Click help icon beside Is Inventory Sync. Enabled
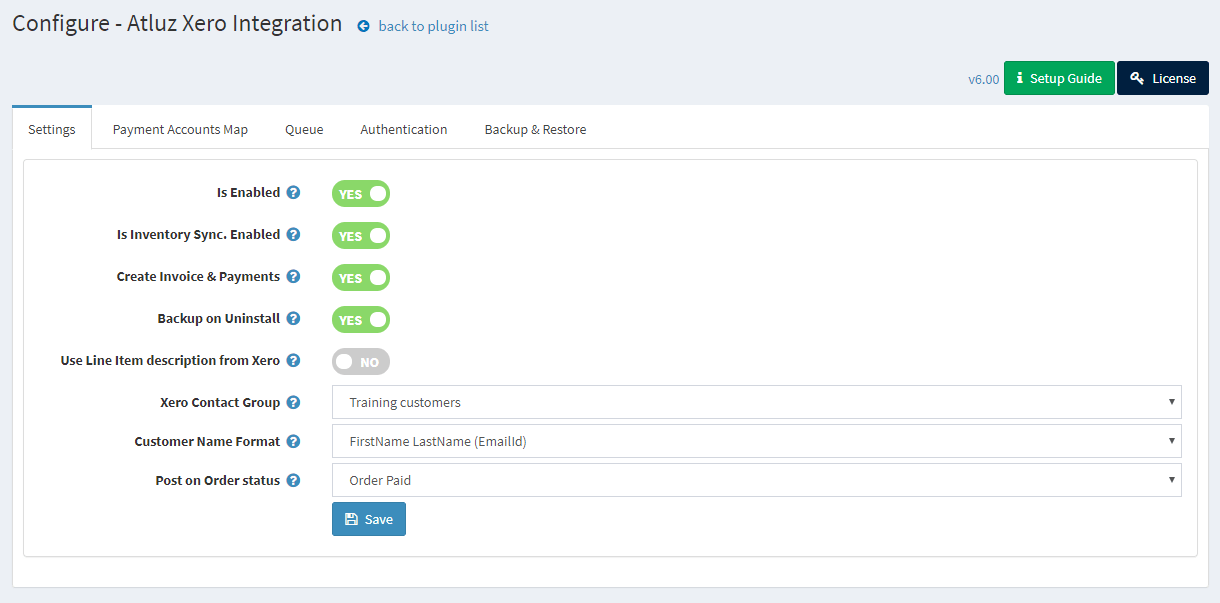This screenshot has width=1220, height=603. click(x=293, y=235)
